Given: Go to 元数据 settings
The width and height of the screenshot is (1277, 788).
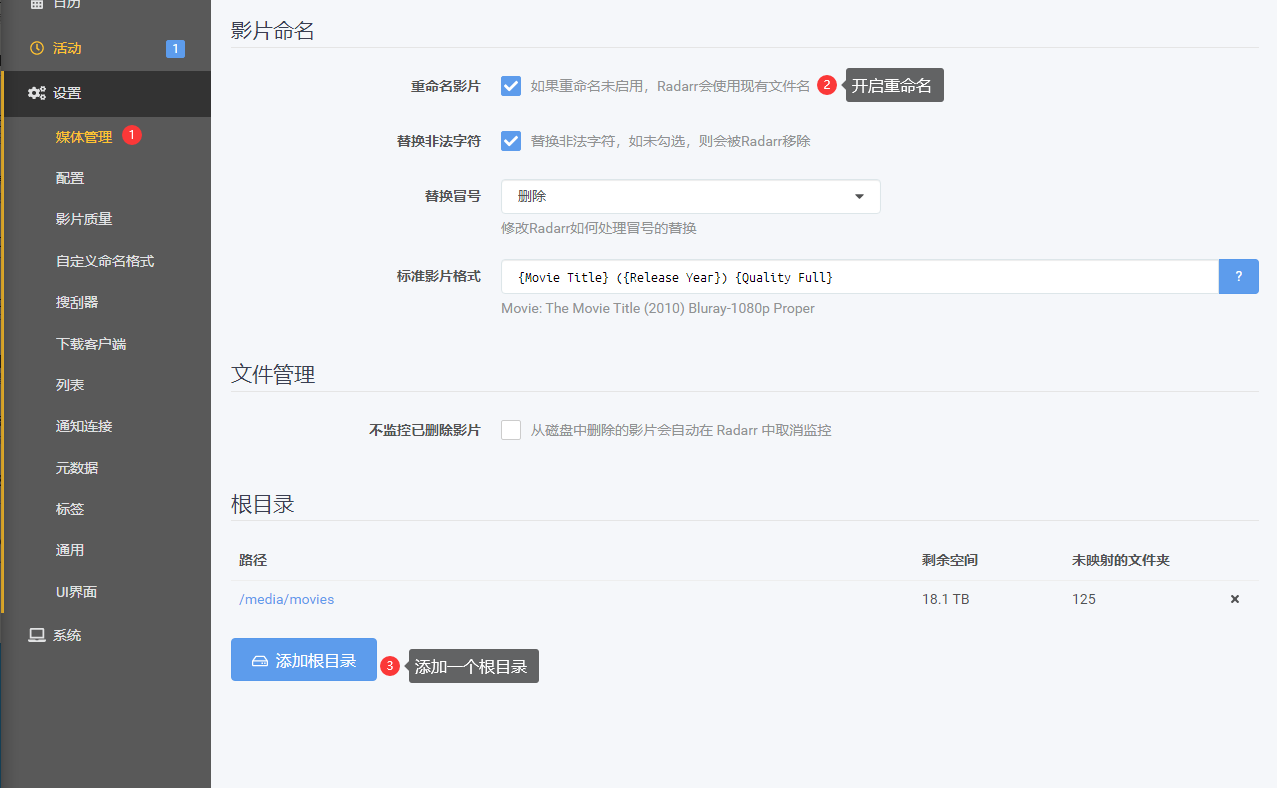Looking at the screenshot, I should click(x=77, y=468).
